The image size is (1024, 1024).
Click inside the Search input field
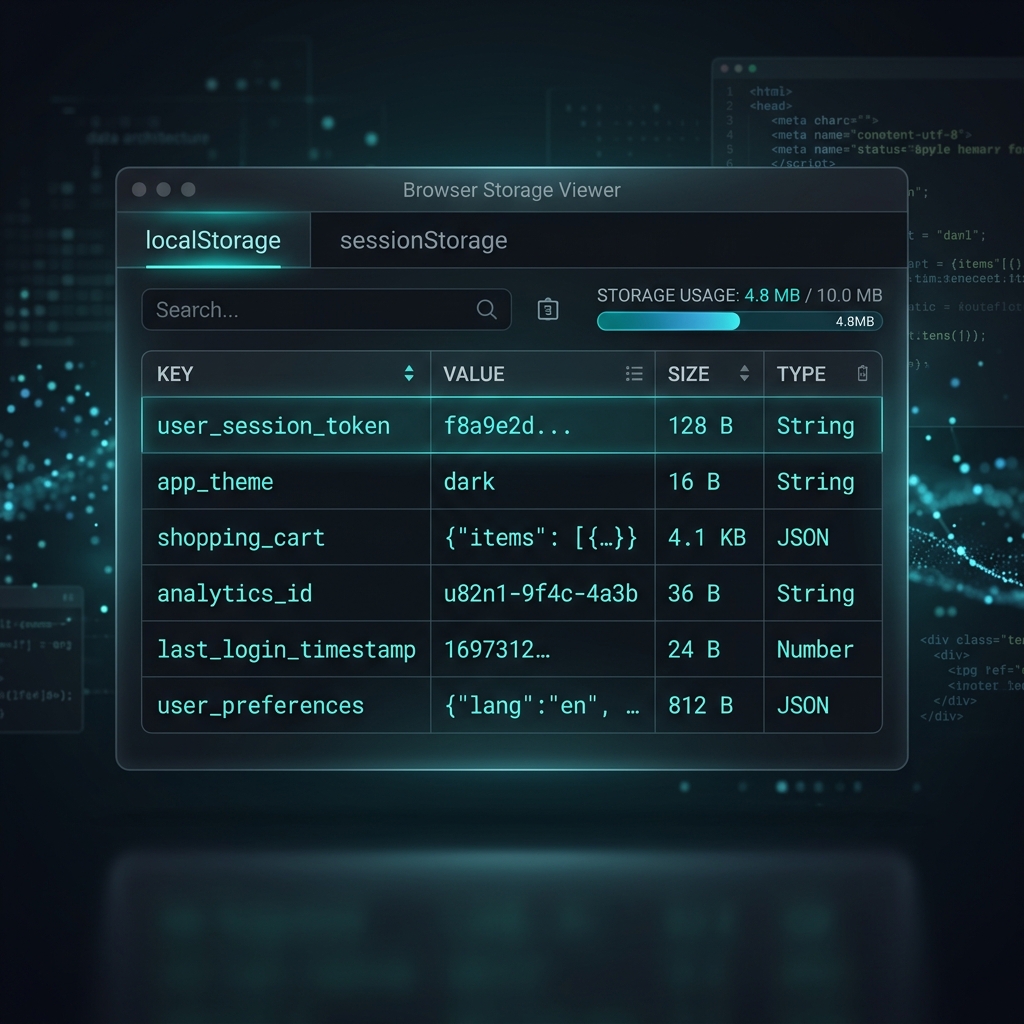300,309
